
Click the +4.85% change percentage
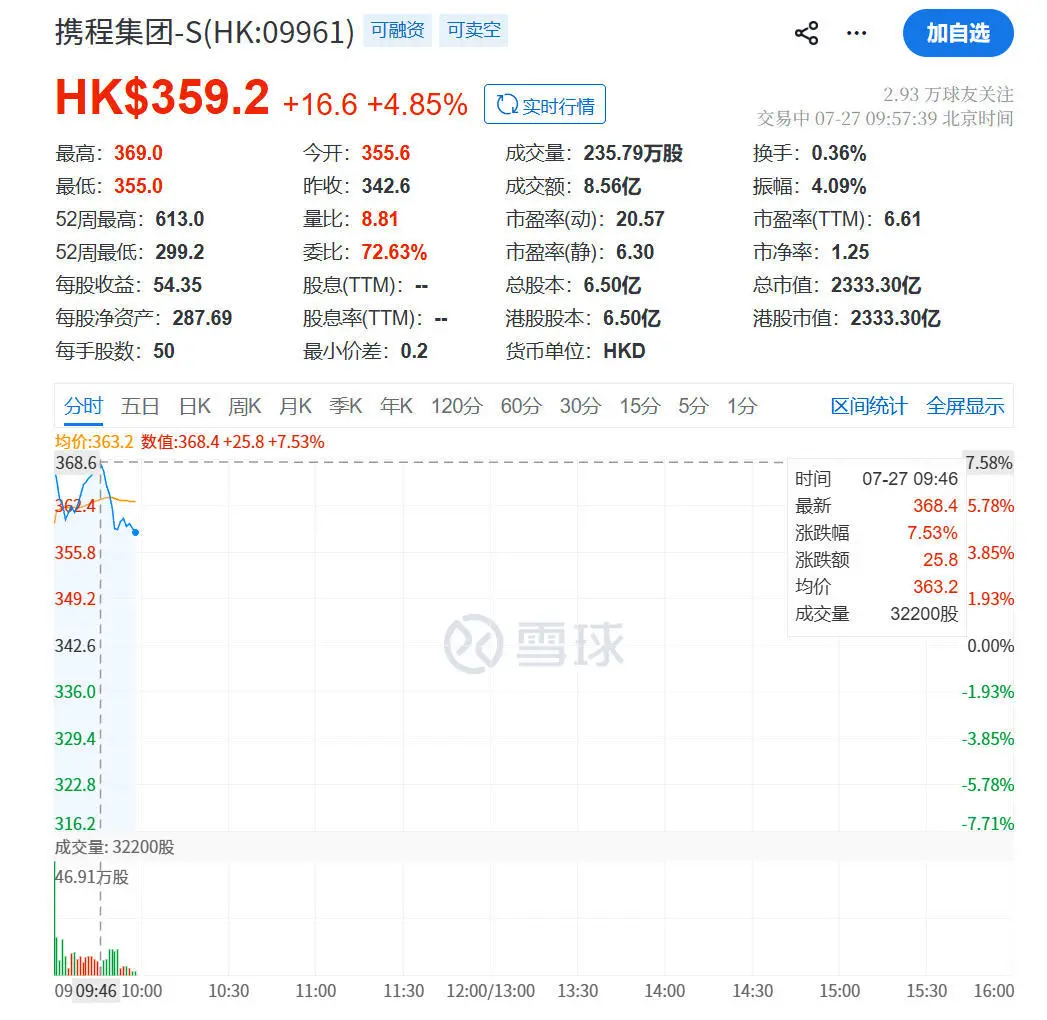pos(417,104)
